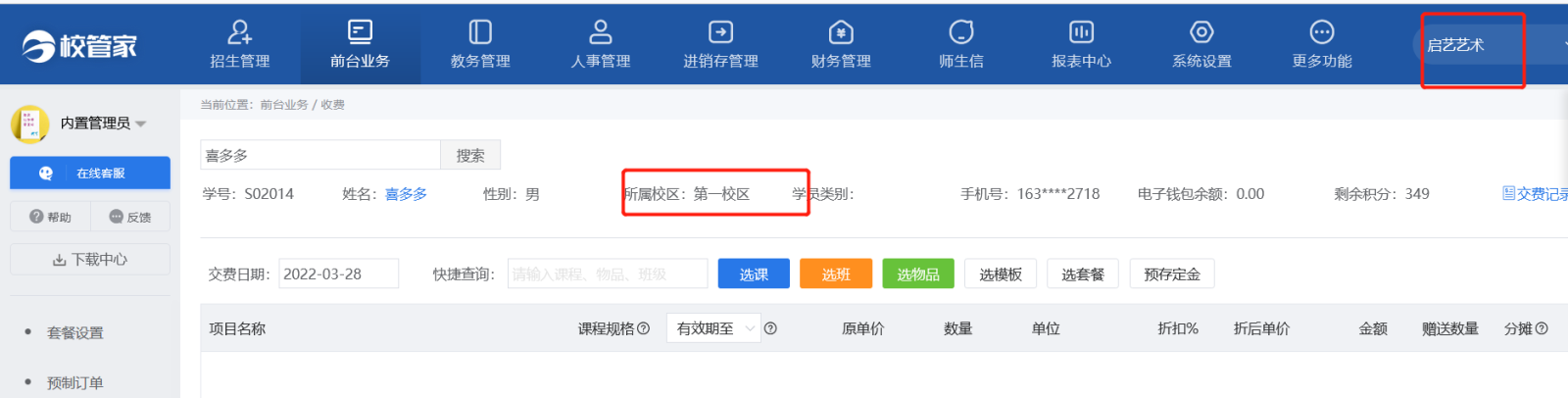Click the 单位 column header
1568x398 pixels.
1046,329
